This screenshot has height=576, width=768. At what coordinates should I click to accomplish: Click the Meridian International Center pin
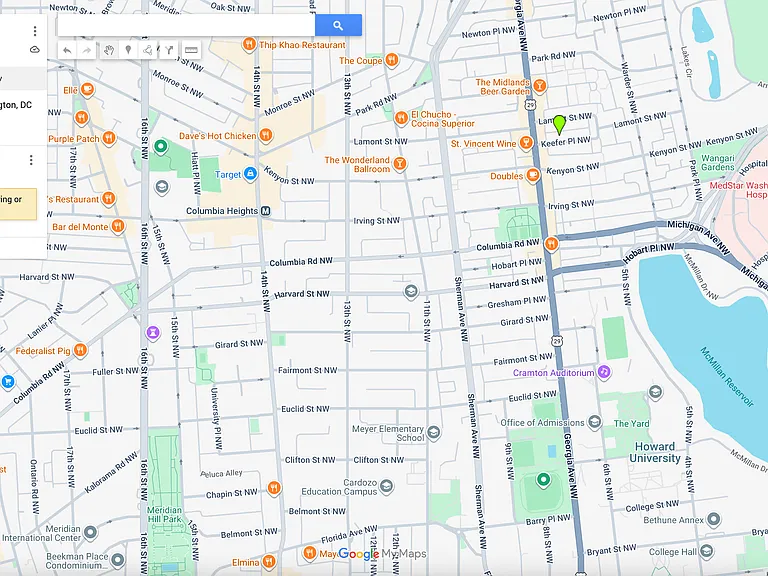click(91, 532)
